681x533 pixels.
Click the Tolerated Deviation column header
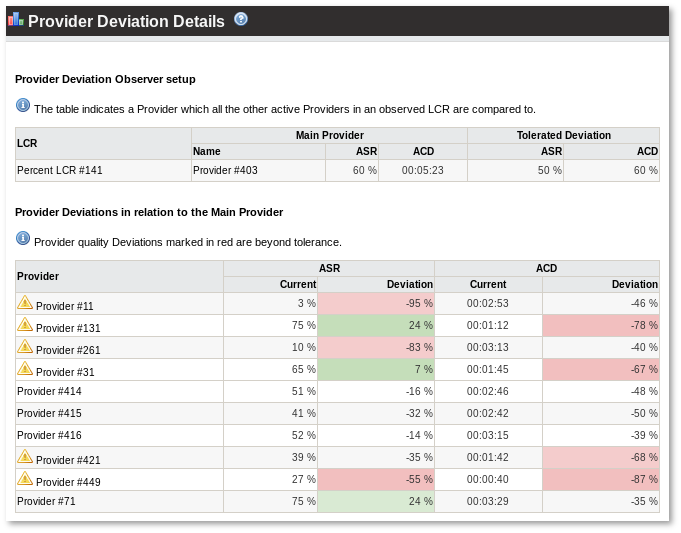click(x=563, y=135)
